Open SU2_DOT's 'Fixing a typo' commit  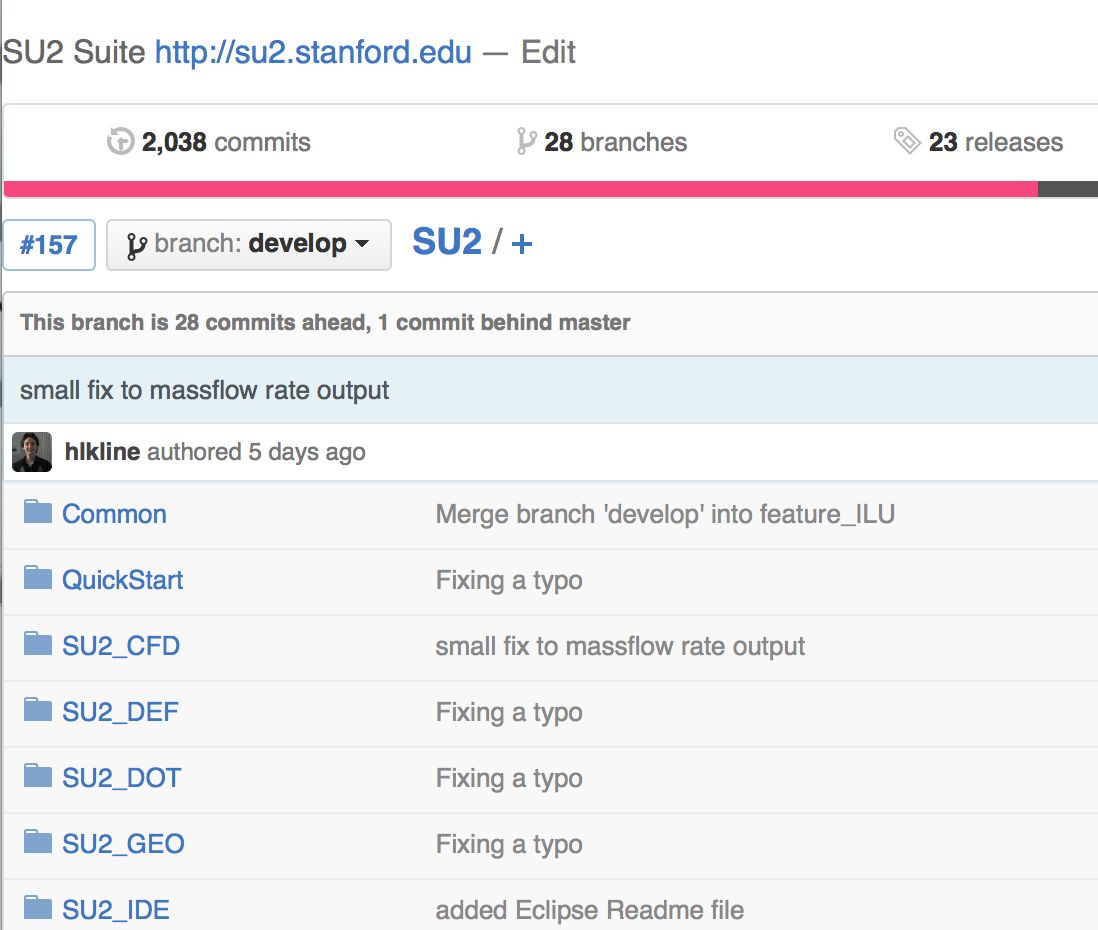(x=509, y=778)
